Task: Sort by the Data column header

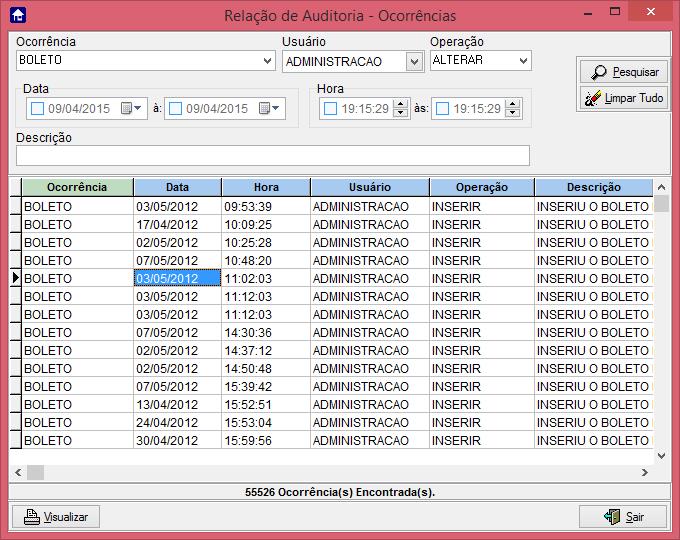Action: click(x=177, y=187)
